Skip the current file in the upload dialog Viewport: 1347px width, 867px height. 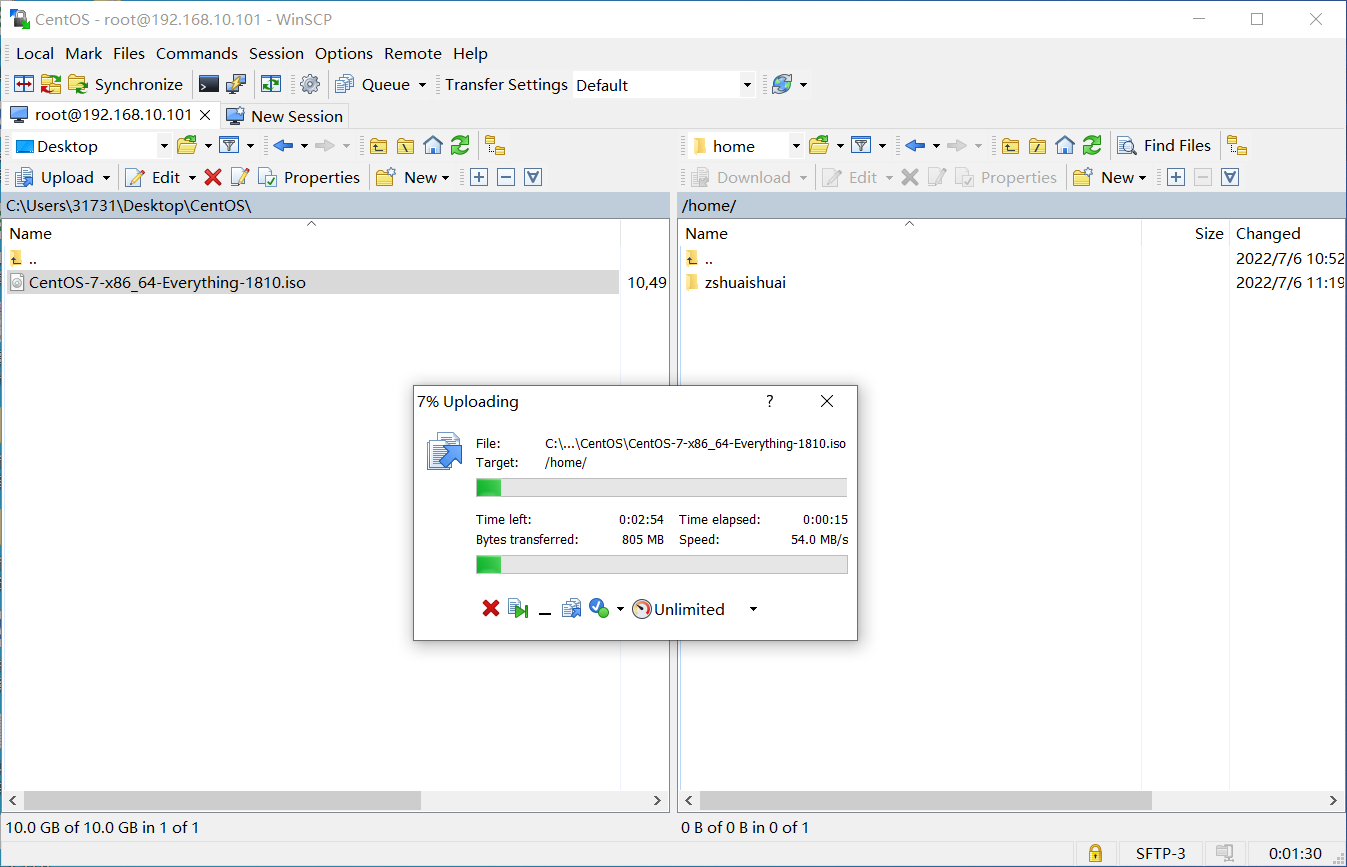[518, 608]
